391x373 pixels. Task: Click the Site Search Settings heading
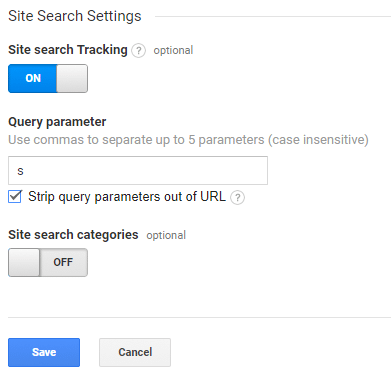point(75,16)
